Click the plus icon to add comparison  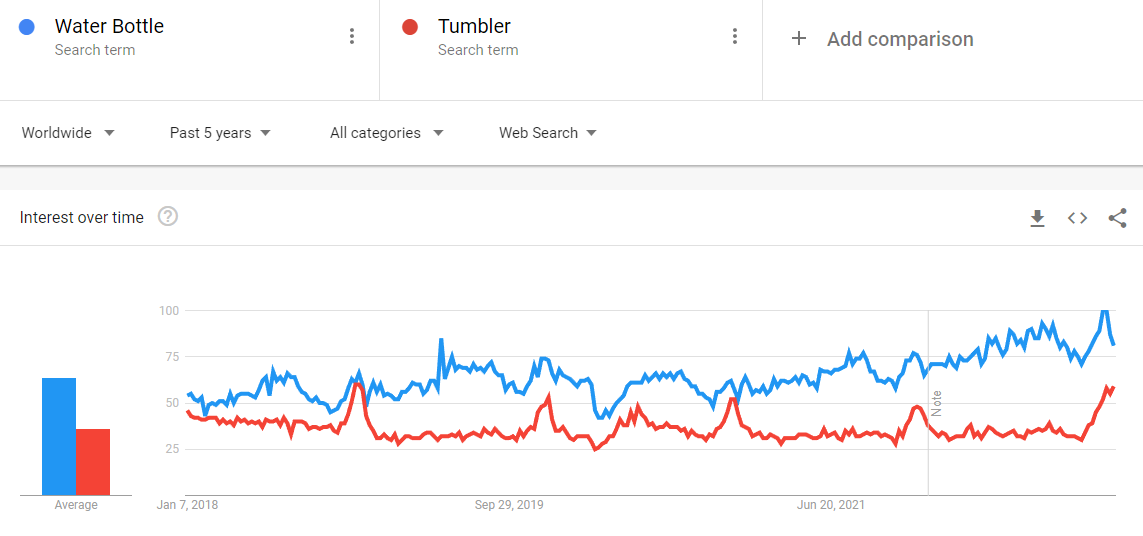798,39
